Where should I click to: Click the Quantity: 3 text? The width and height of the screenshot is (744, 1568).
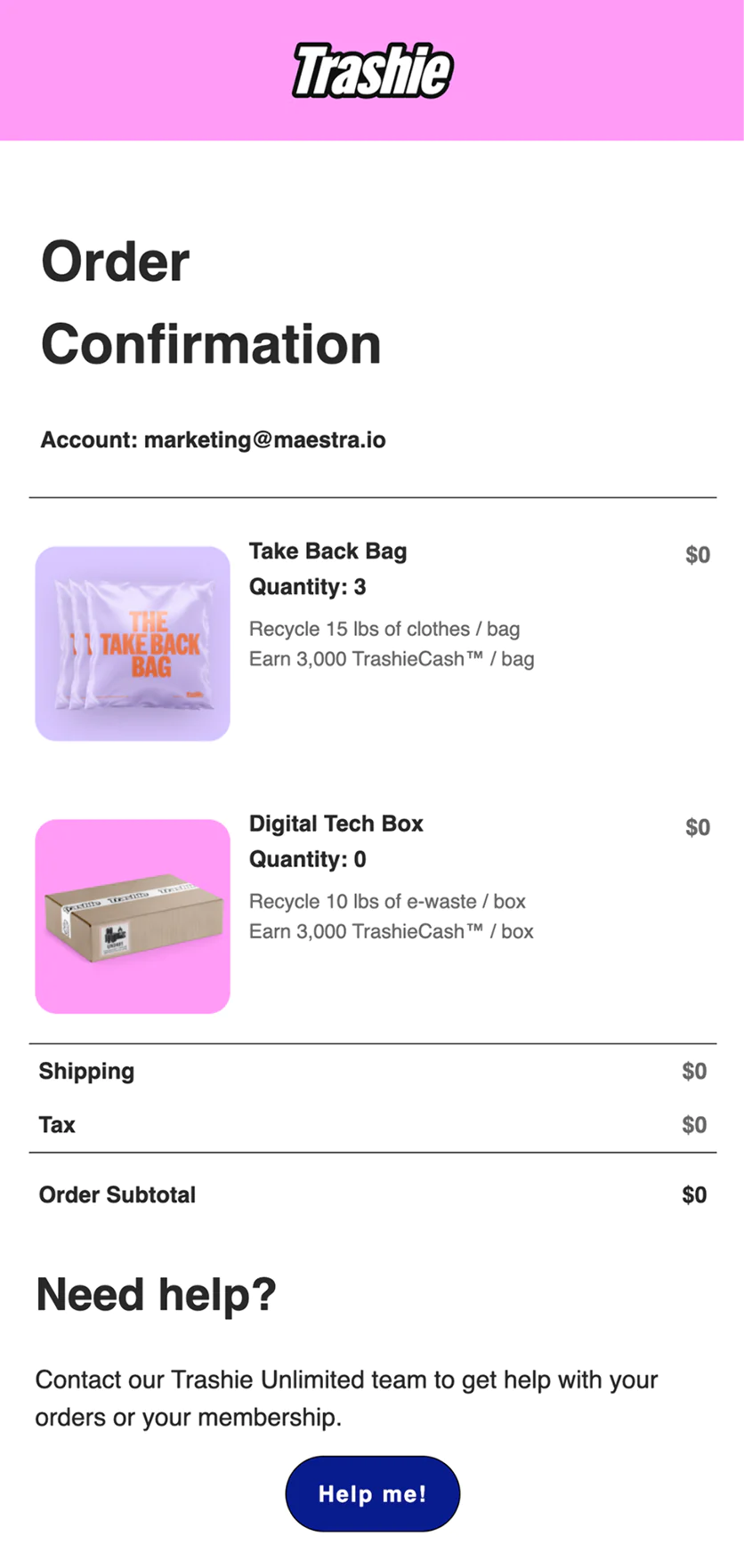pos(307,587)
